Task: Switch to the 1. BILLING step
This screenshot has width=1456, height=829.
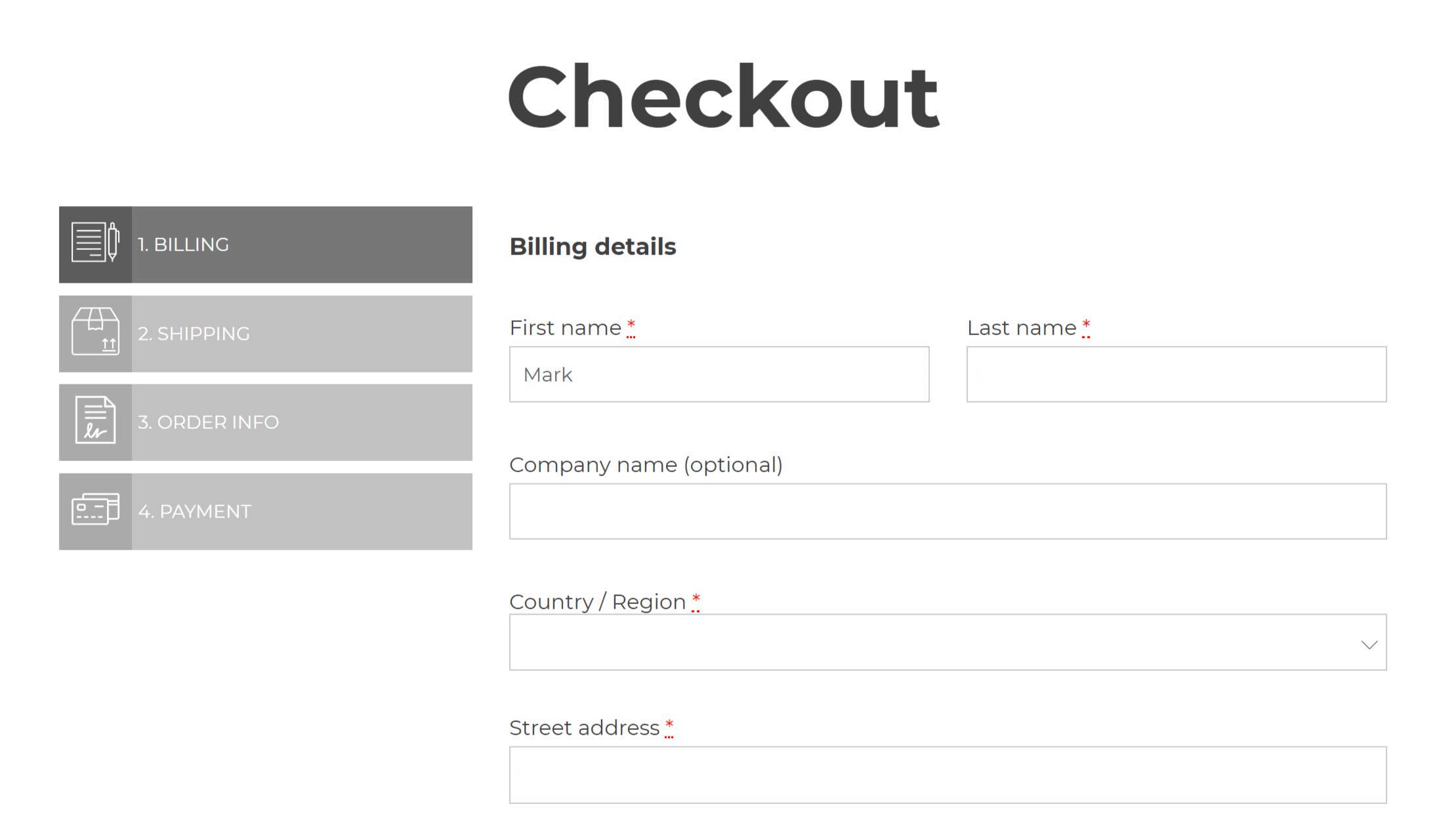Action: pyautogui.click(x=301, y=245)
